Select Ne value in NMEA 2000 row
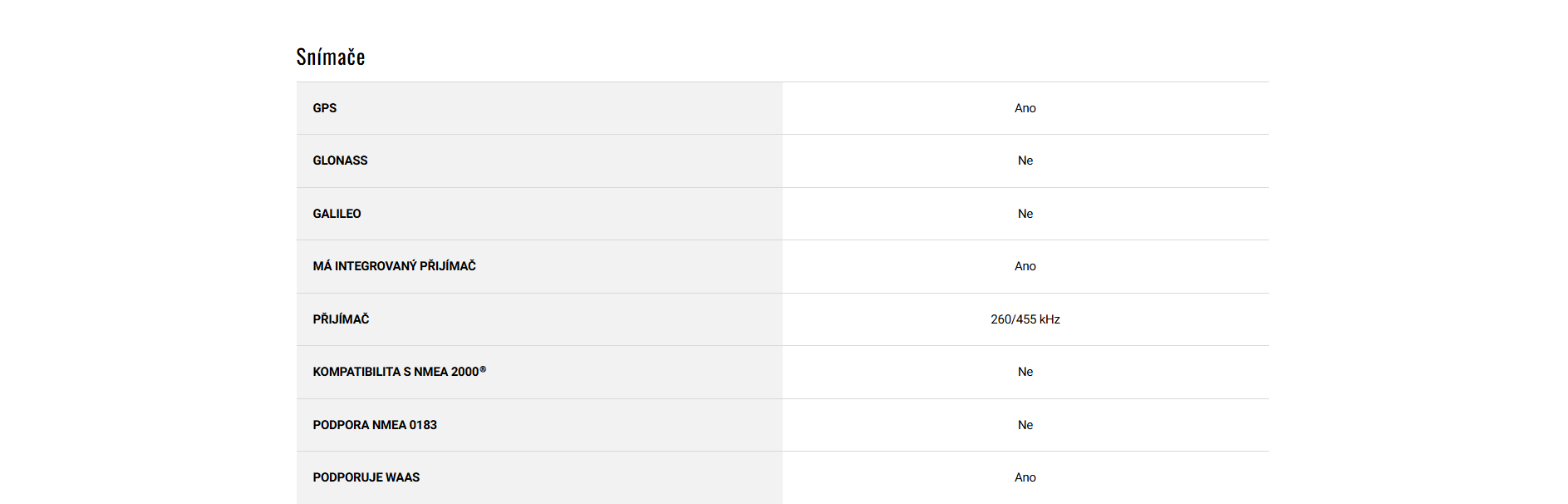The height and width of the screenshot is (504, 1568). 1025,372
